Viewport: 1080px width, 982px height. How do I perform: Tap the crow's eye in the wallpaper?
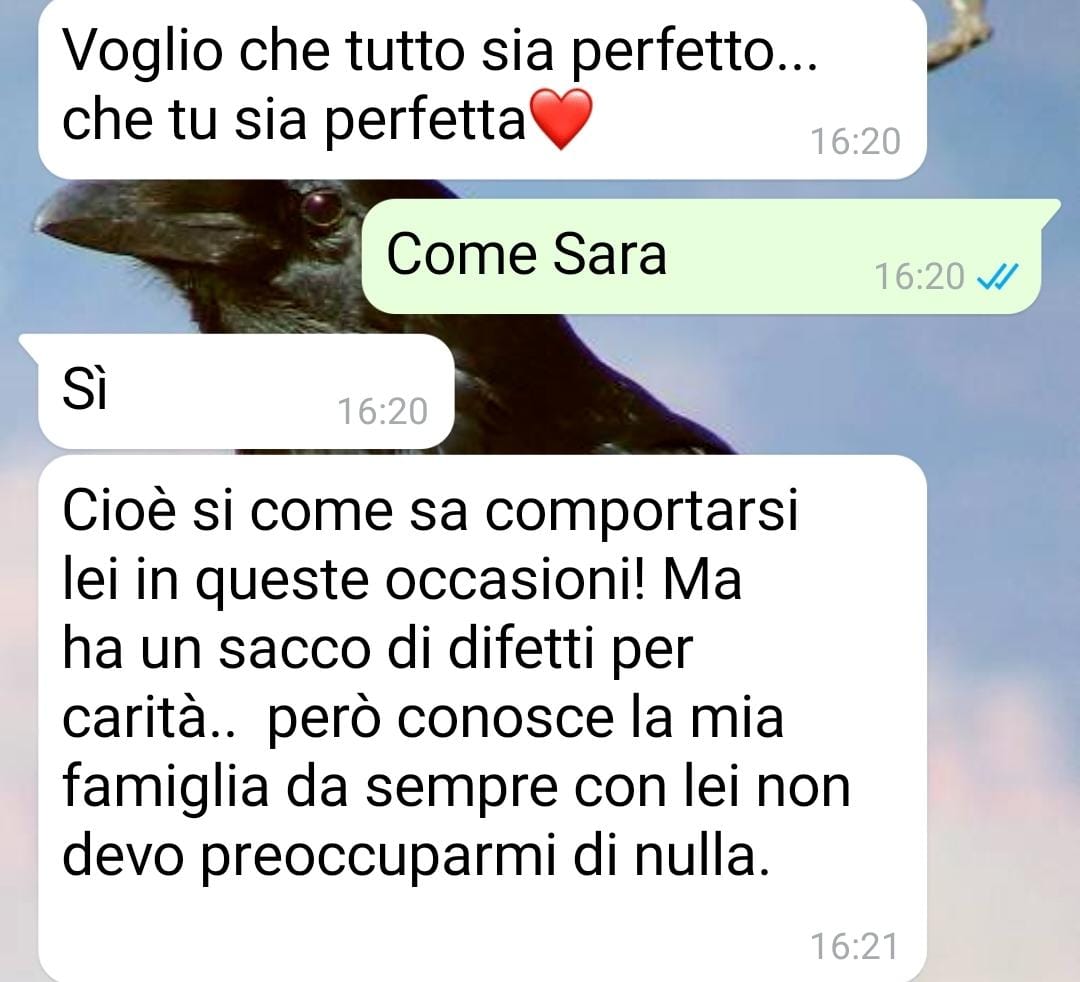point(322,206)
